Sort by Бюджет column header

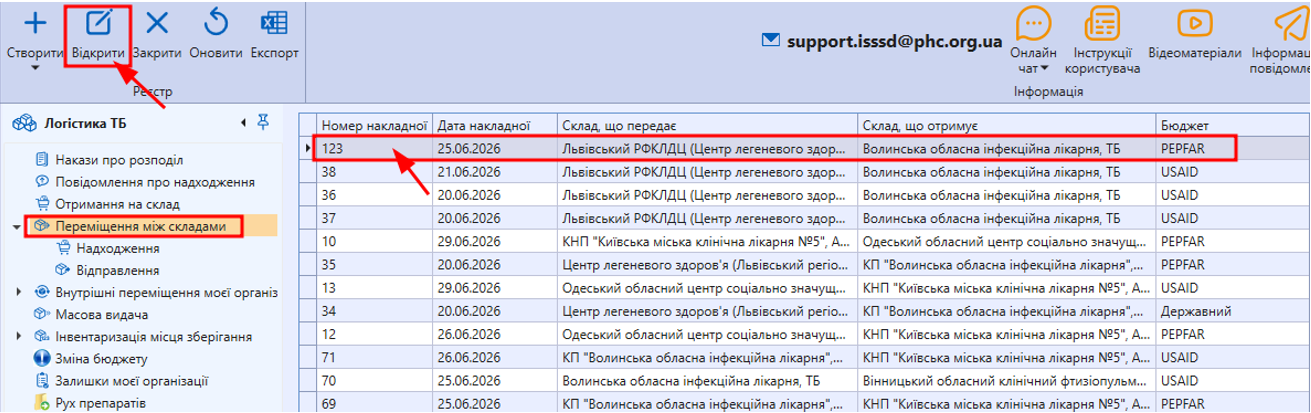tap(1234, 125)
